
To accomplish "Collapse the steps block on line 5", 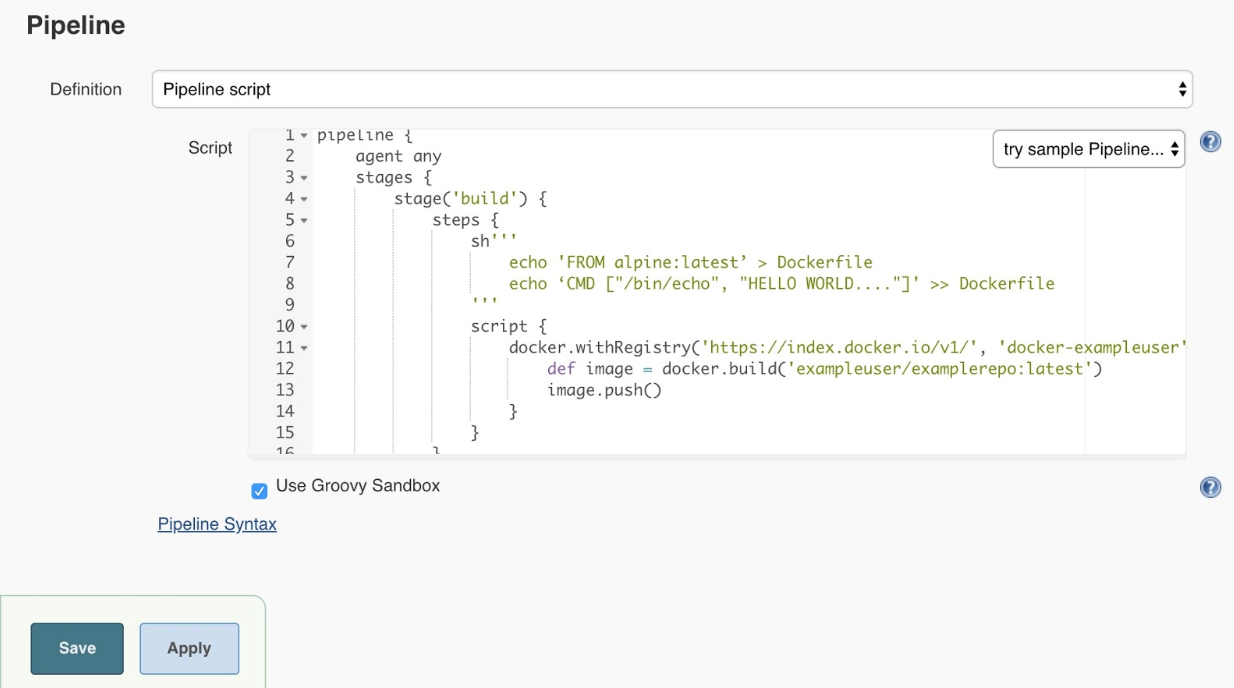I will (x=302, y=221).
